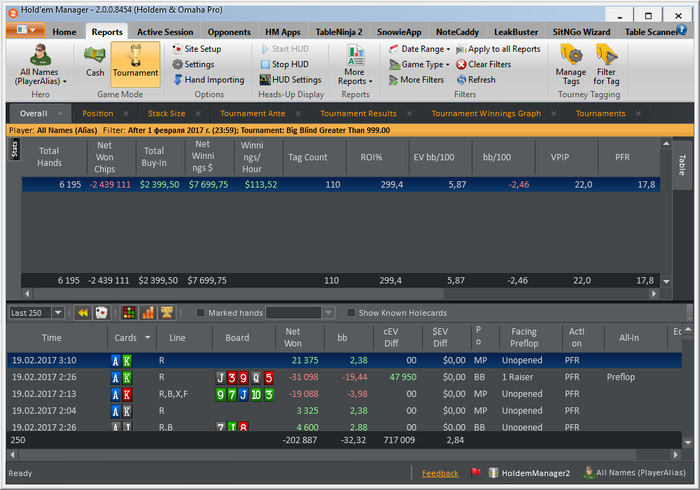Click the Filter for Tag icon
This screenshot has width=700, height=490.
pyautogui.click(x=606, y=62)
